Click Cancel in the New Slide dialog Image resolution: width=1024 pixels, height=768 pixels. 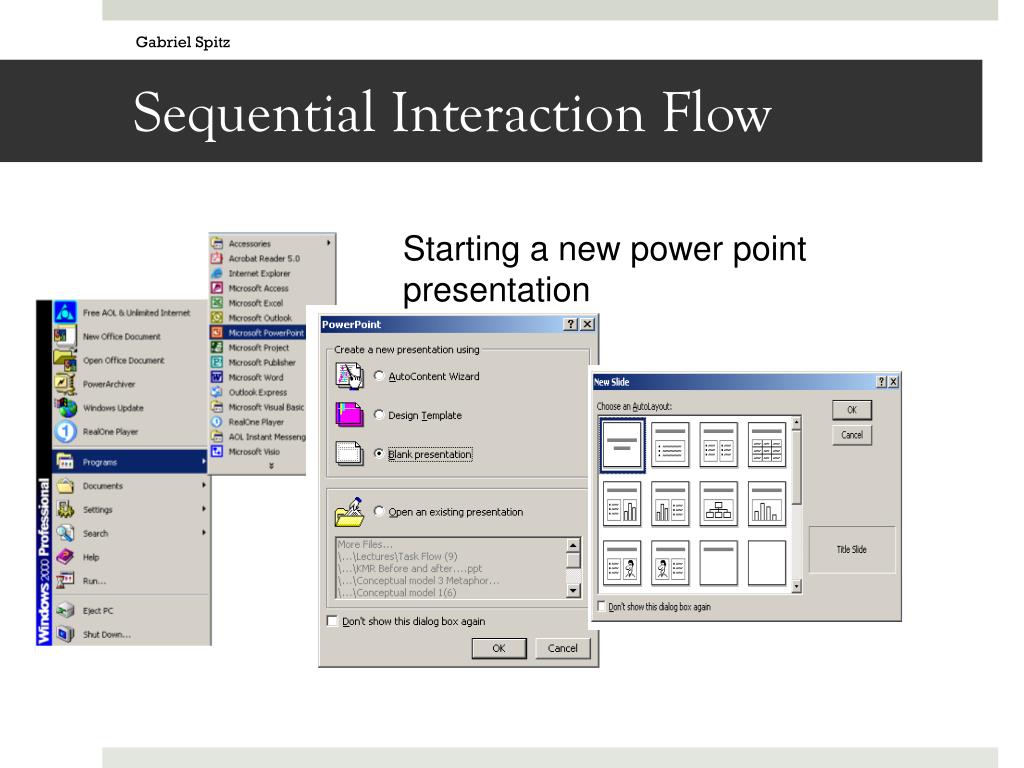pos(852,435)
